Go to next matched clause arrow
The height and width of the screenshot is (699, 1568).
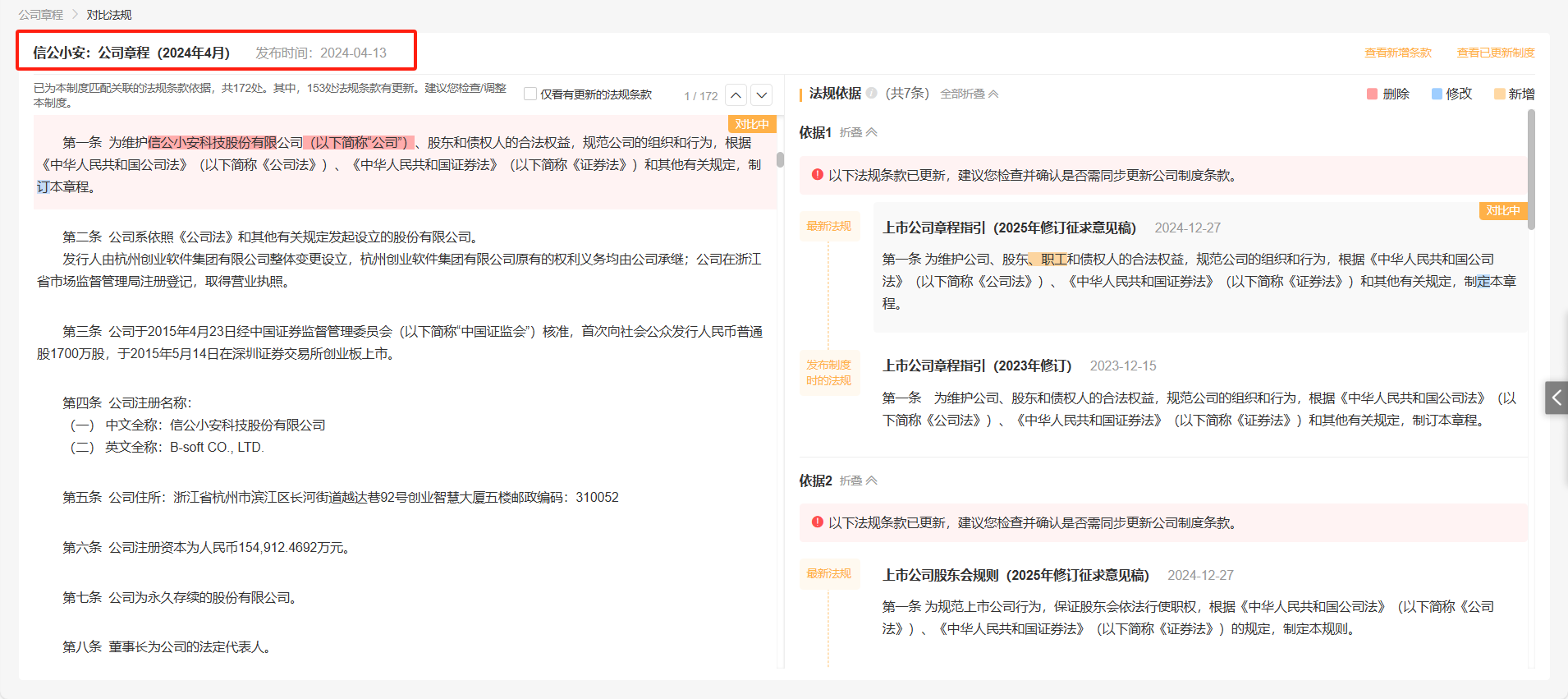(x=762, y=95)
